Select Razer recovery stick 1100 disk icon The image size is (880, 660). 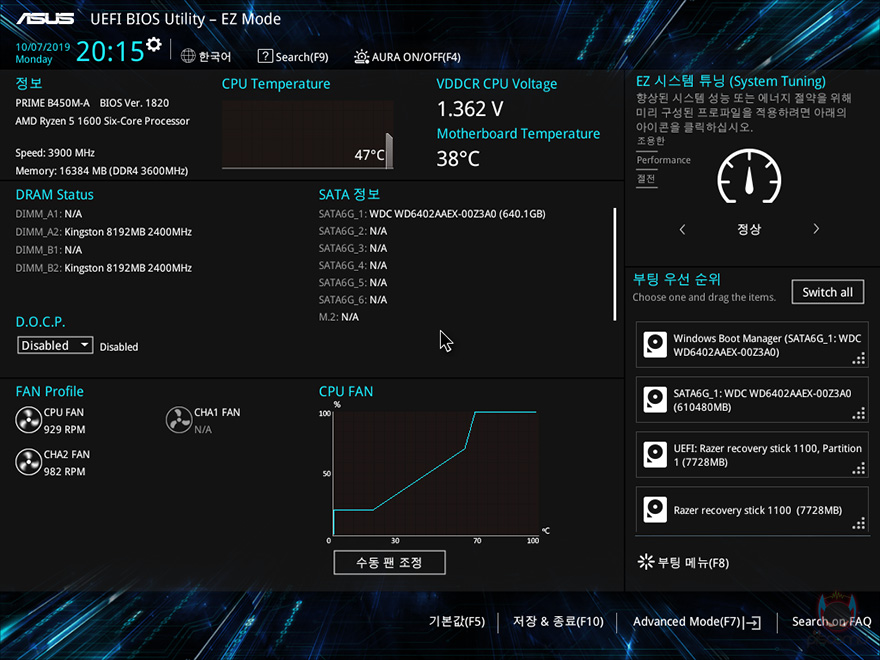(x=655, y=510)
